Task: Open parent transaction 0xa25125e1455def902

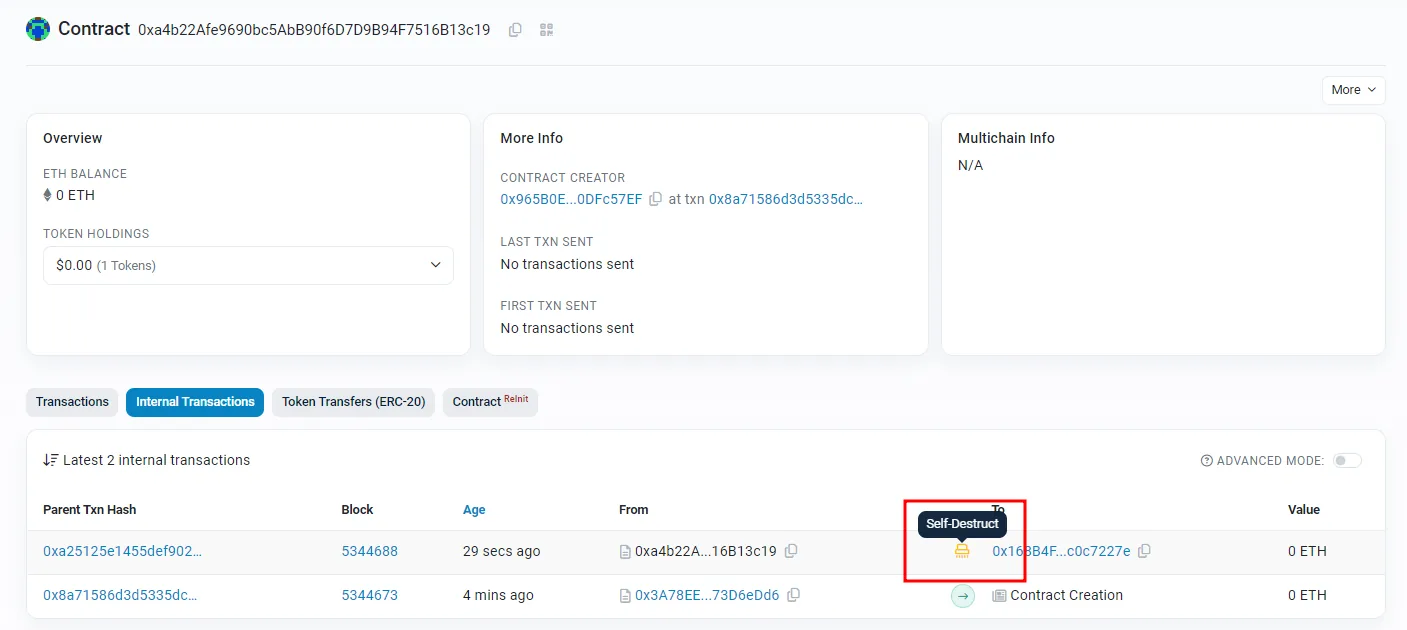Action: (122, 551)
